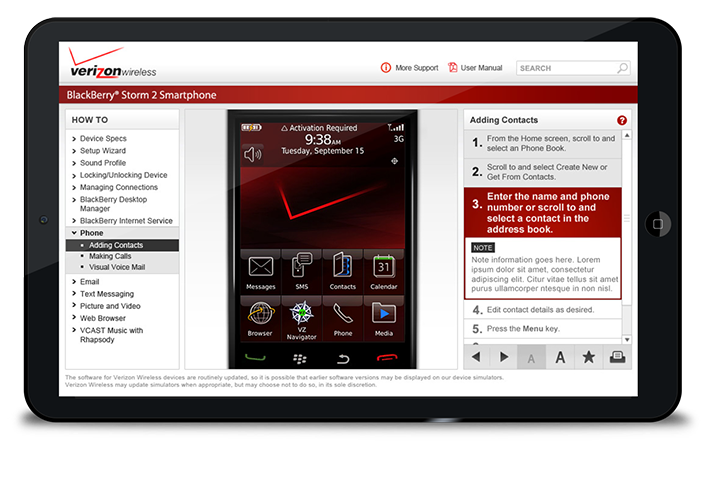The height and width of the screenshot is (493, 710).
Task: Select Visual Voice Mail subtopic
Action: (x=117, y=267)
